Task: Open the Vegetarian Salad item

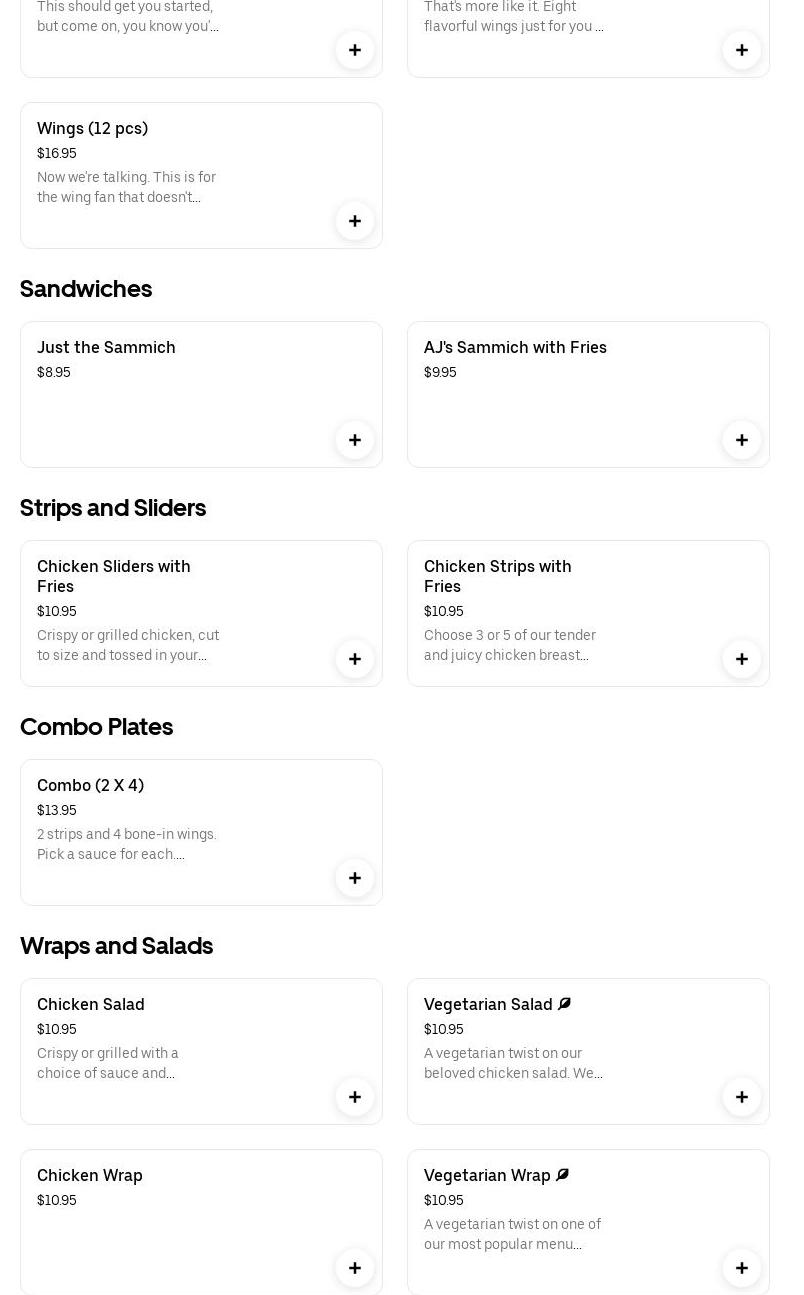Action: click(x=488, y=1004)
